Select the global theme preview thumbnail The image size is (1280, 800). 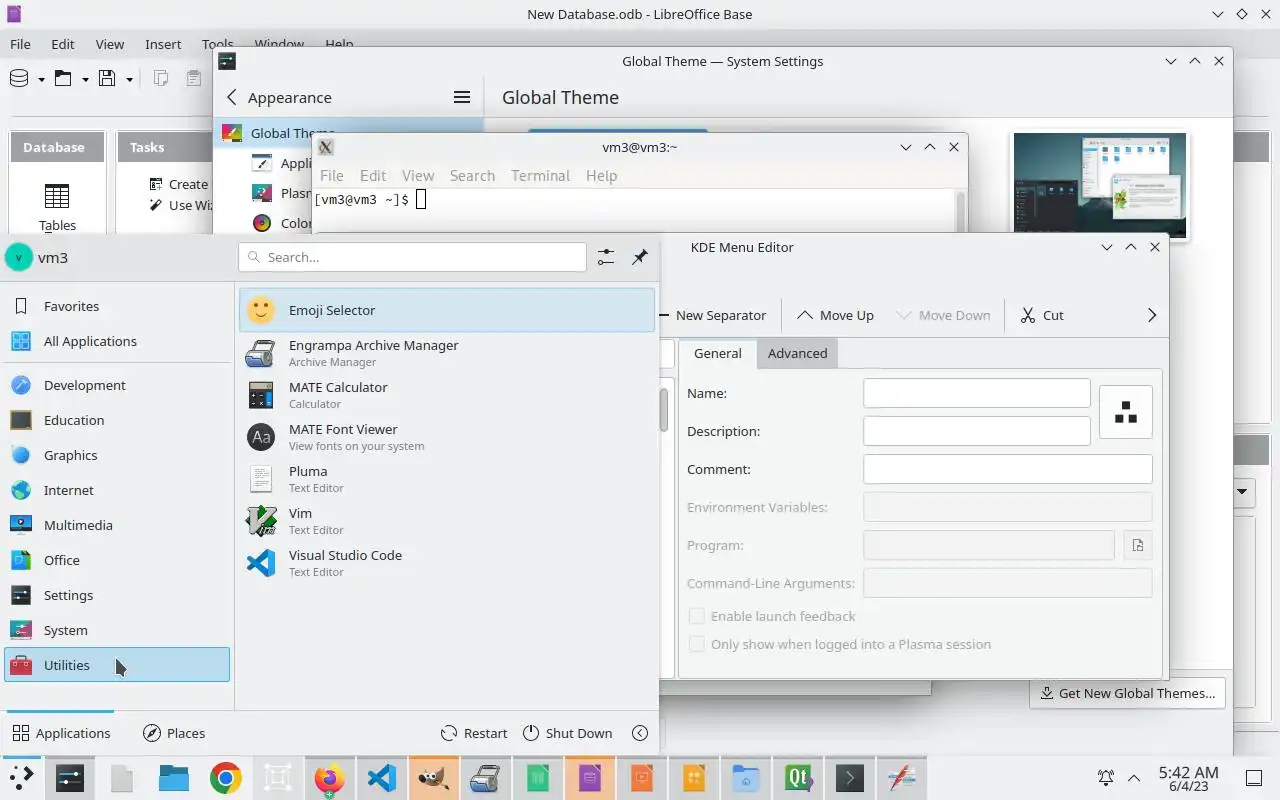1100,186
